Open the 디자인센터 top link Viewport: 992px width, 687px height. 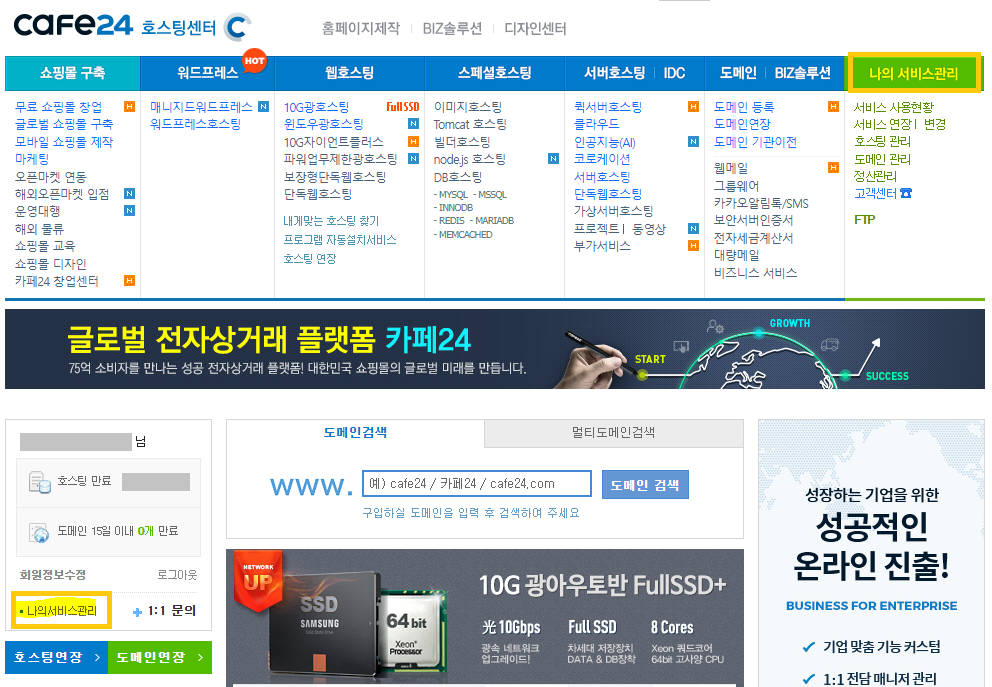tap(535, 28)
